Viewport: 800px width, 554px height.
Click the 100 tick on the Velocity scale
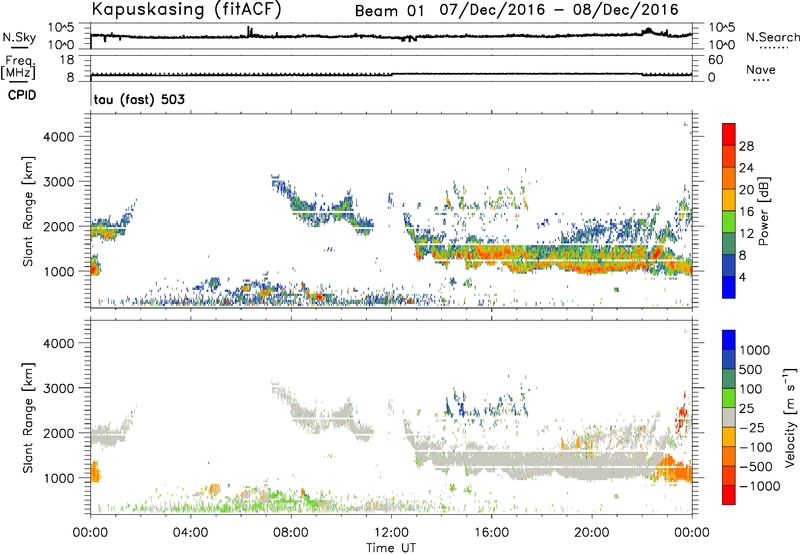point(751,389)
